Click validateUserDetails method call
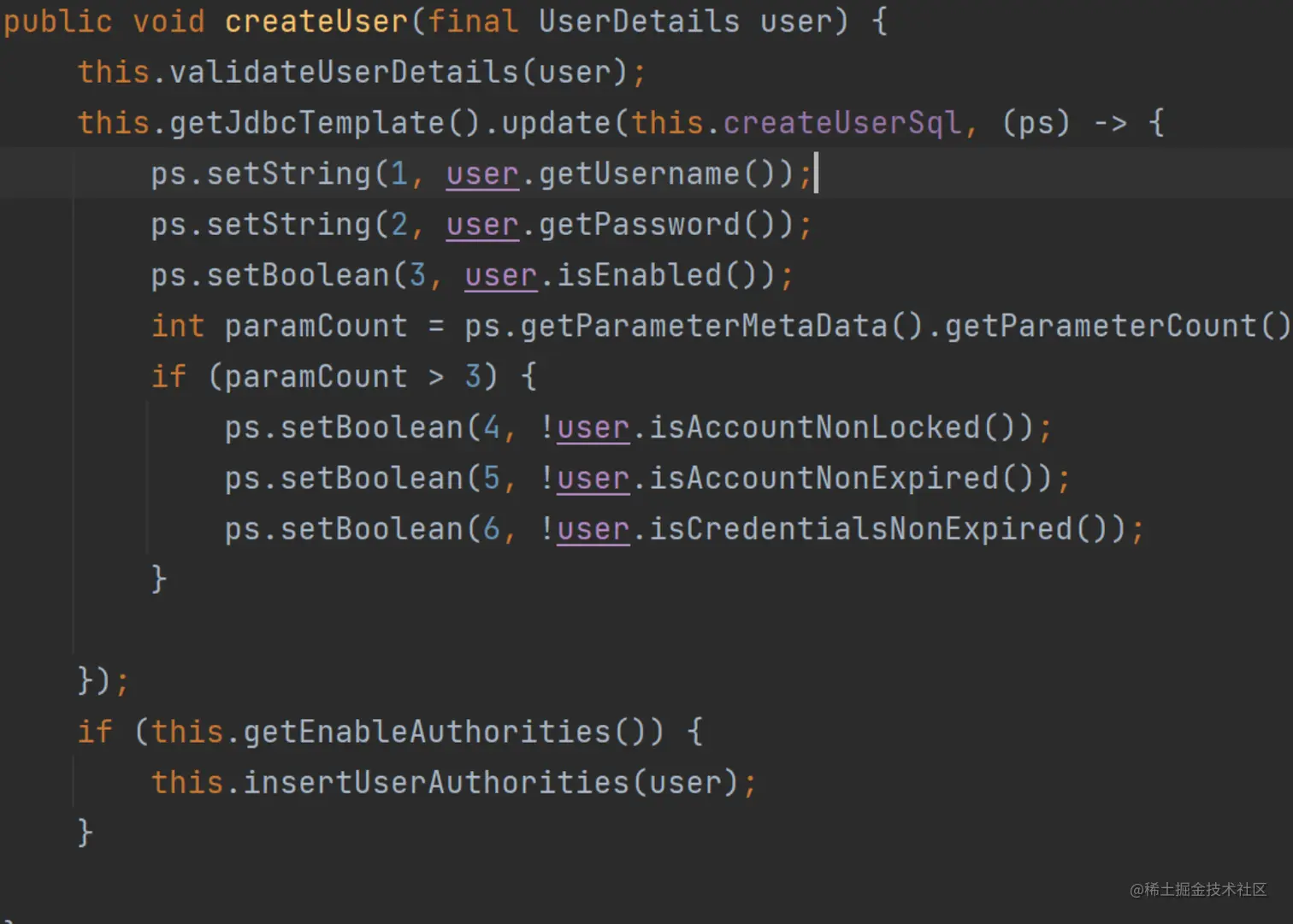The height and width of the screenshot is (924, 1293). click(345, 72)
